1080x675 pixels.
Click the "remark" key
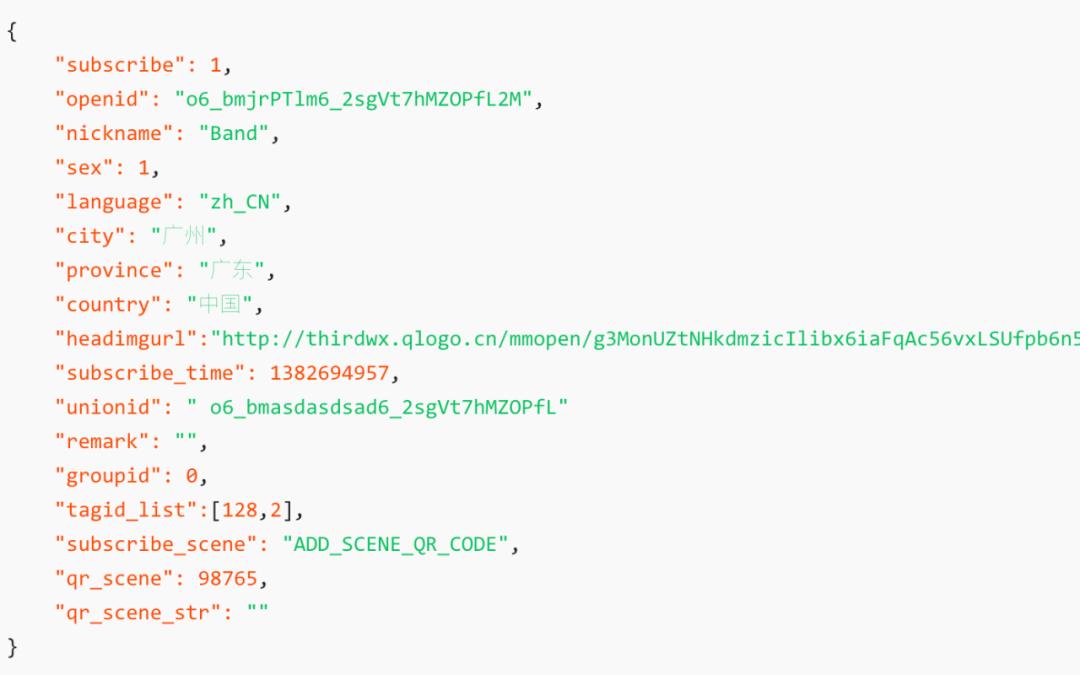pos(102,441)
